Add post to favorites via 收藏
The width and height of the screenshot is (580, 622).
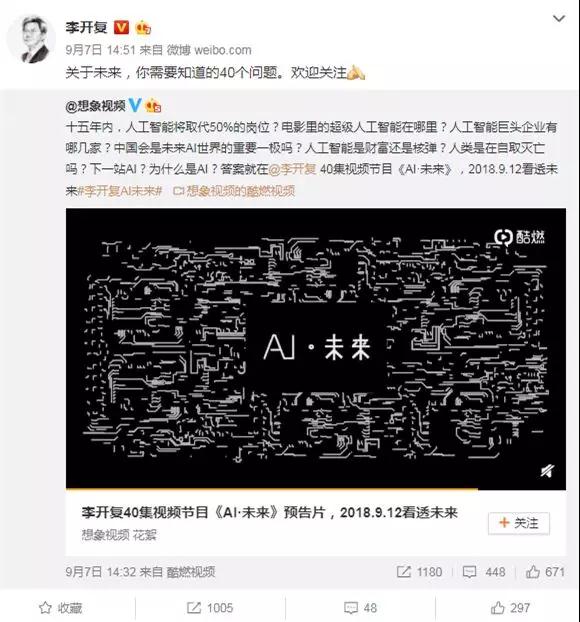(x=60, y=608)
